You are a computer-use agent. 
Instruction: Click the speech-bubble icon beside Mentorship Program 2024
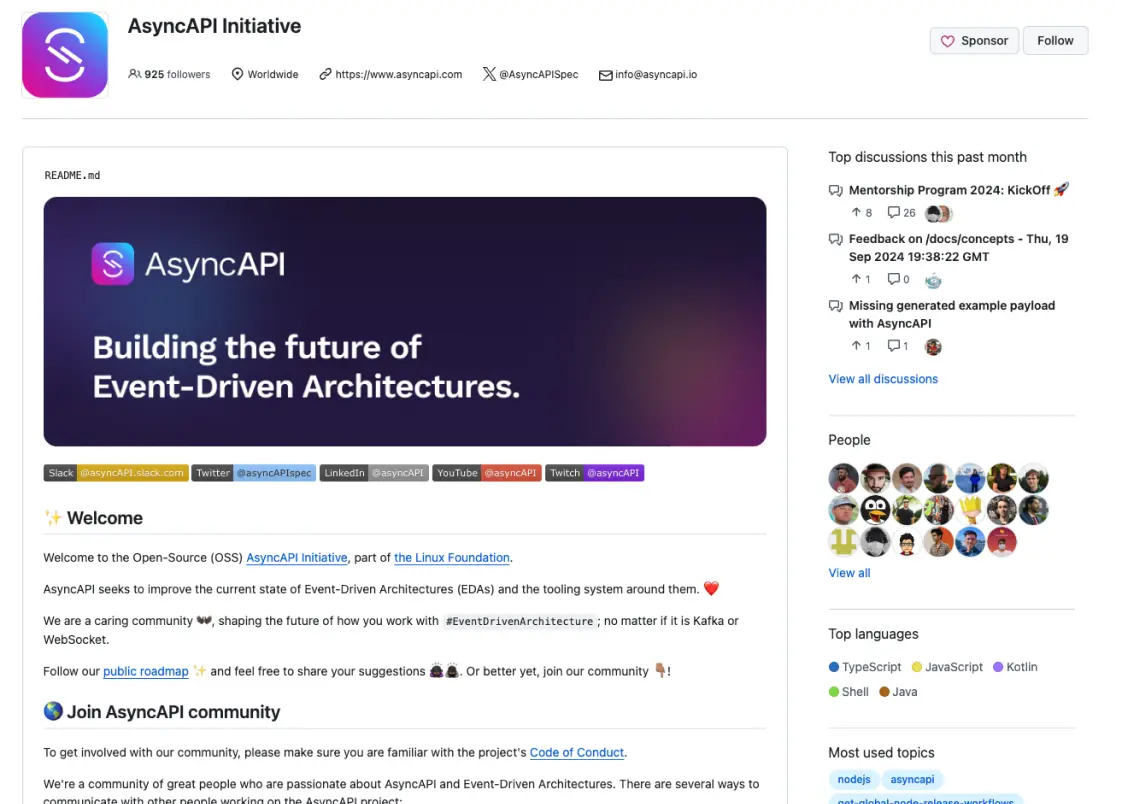(x=835, y=190)
